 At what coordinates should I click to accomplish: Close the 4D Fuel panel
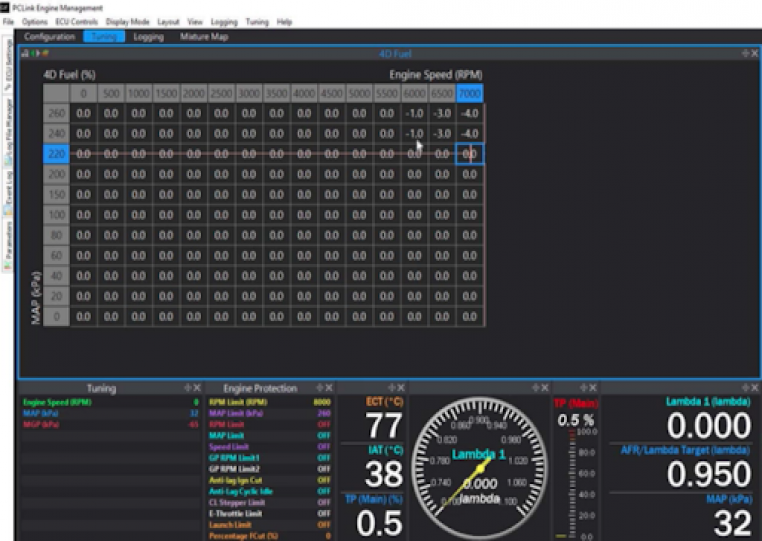[x=755, y=53]
